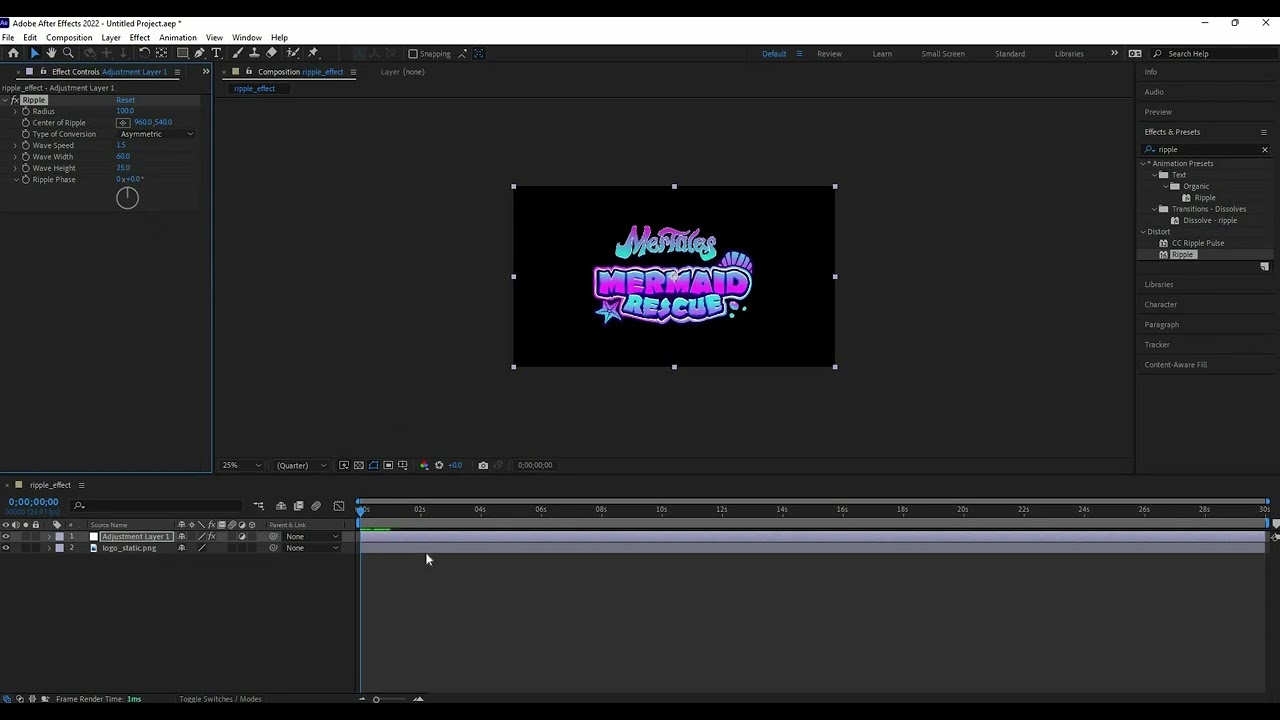This screenshot has width=1280, height=720.
Task: Take snapshot with camera icon in viewer
Action: pyautogui.click(x=483, y=465)
